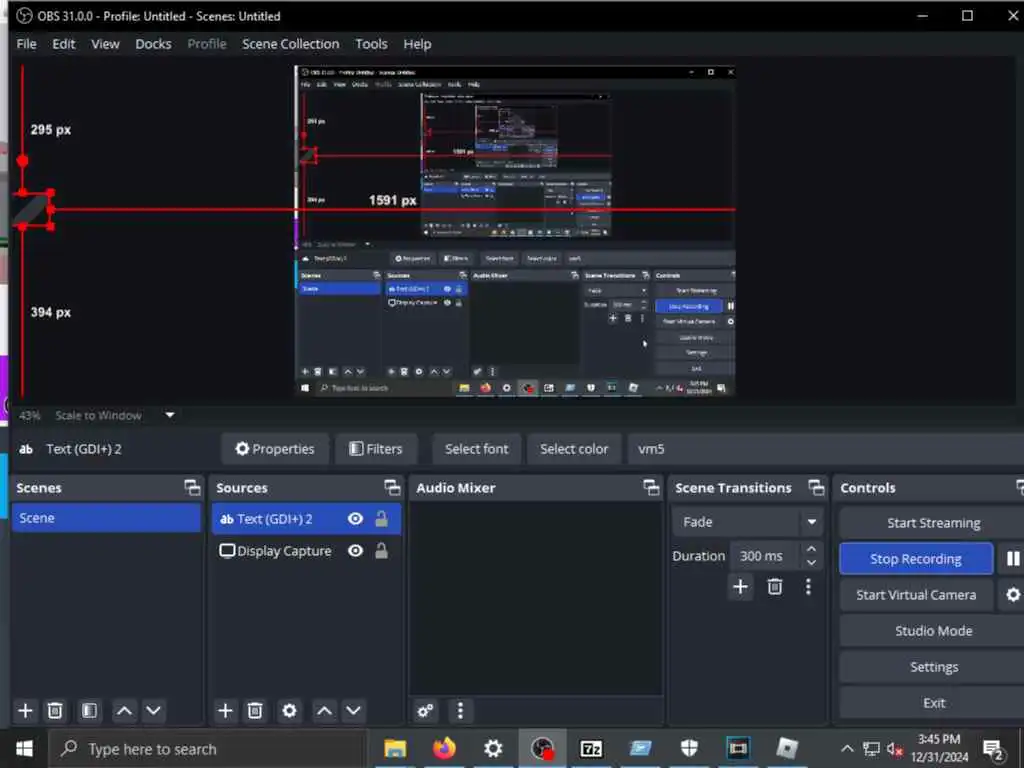Open Audio Mixer three-dot menu
The image size is (1024, 768).
tap(460, 711)
